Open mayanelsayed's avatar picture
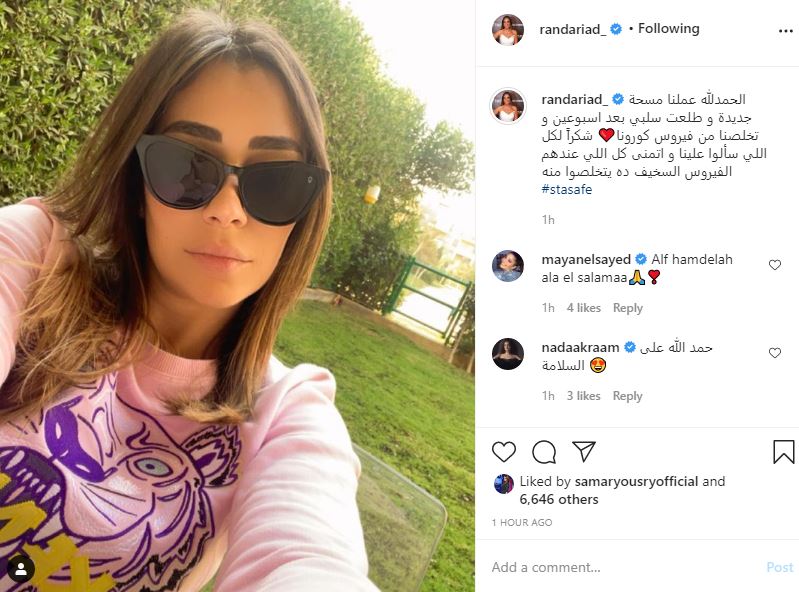 (x=508, y=266)
